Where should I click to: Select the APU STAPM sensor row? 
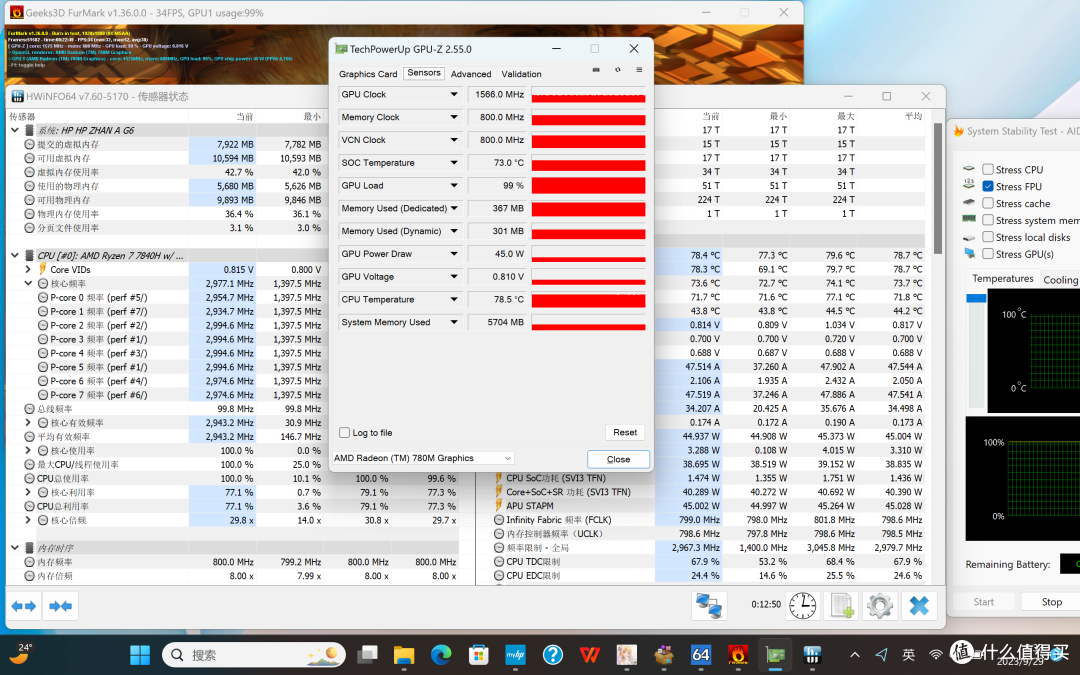click(x=709, y=506)
